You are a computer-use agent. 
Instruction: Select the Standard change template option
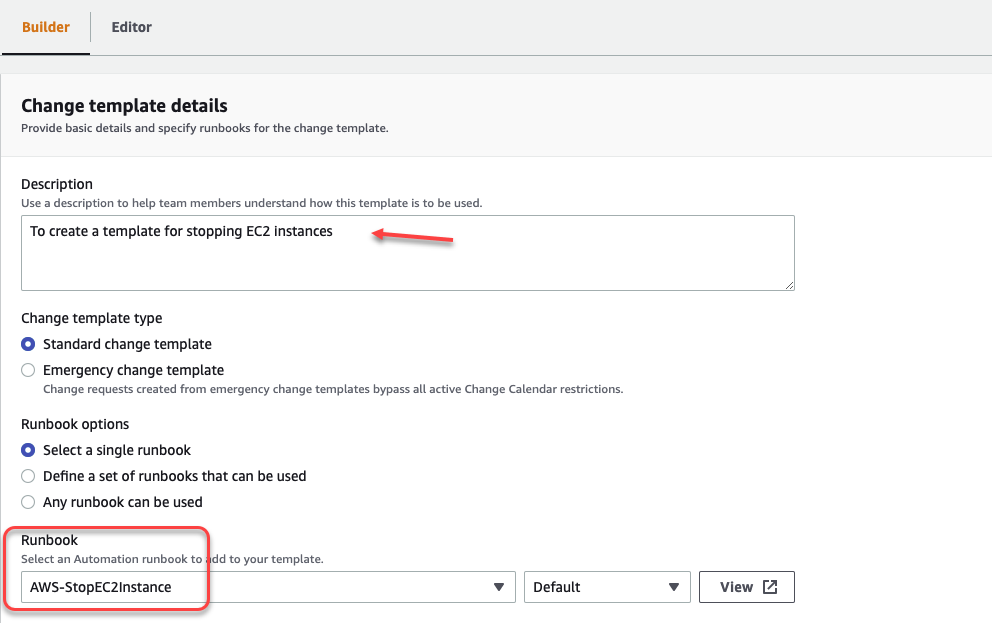28,344
